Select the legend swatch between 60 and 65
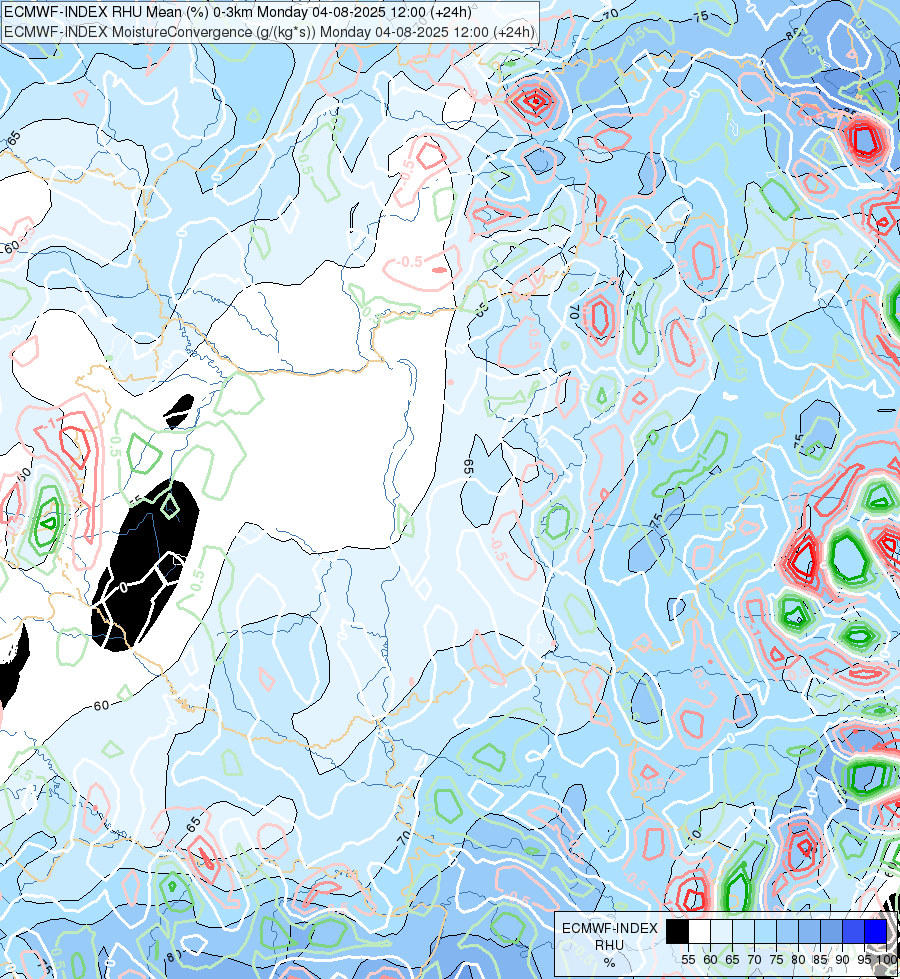The image size is (900, 979). 721,932
